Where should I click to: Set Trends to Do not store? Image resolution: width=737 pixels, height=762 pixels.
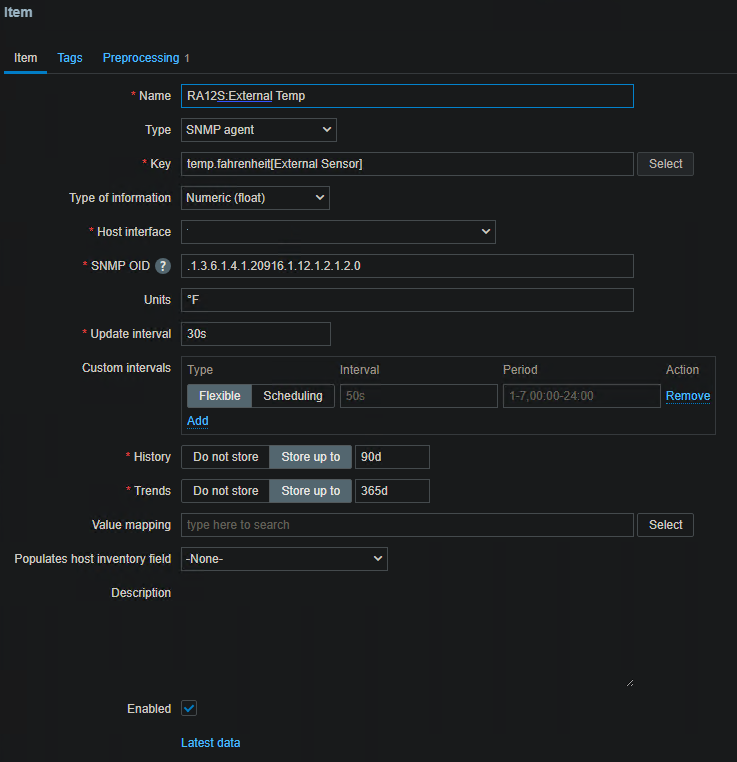(x=225, y=491)
